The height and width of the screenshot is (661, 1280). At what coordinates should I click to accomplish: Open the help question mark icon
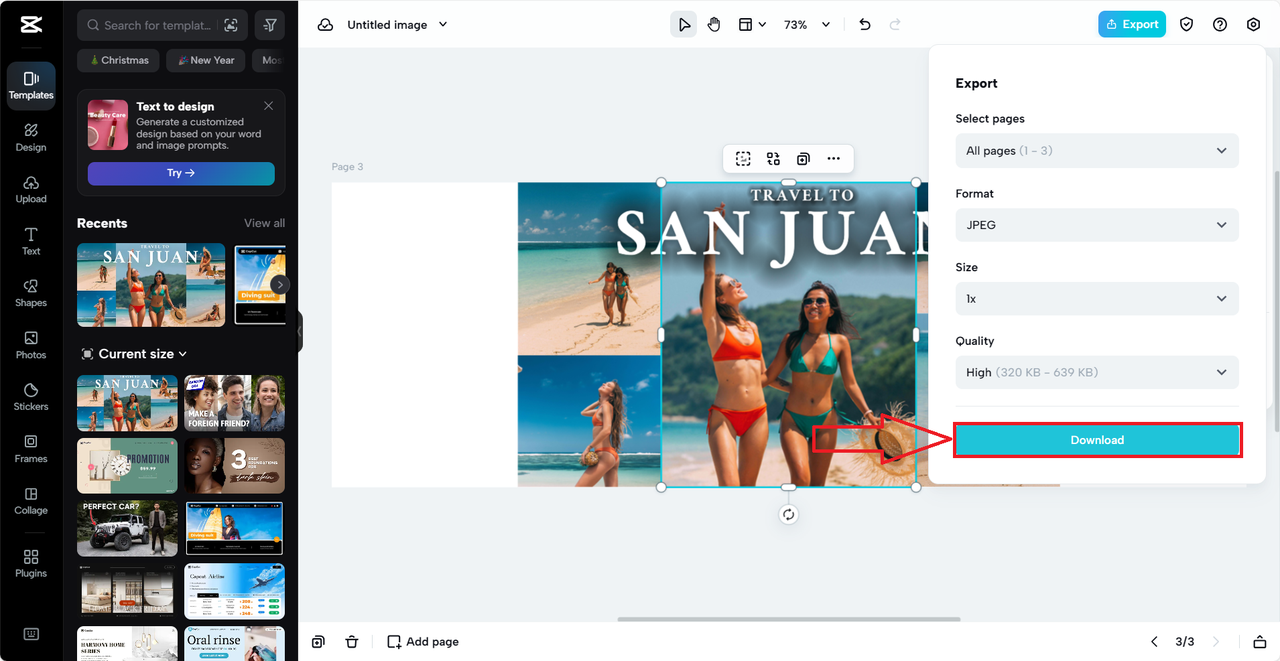[x=1220, y=25]
